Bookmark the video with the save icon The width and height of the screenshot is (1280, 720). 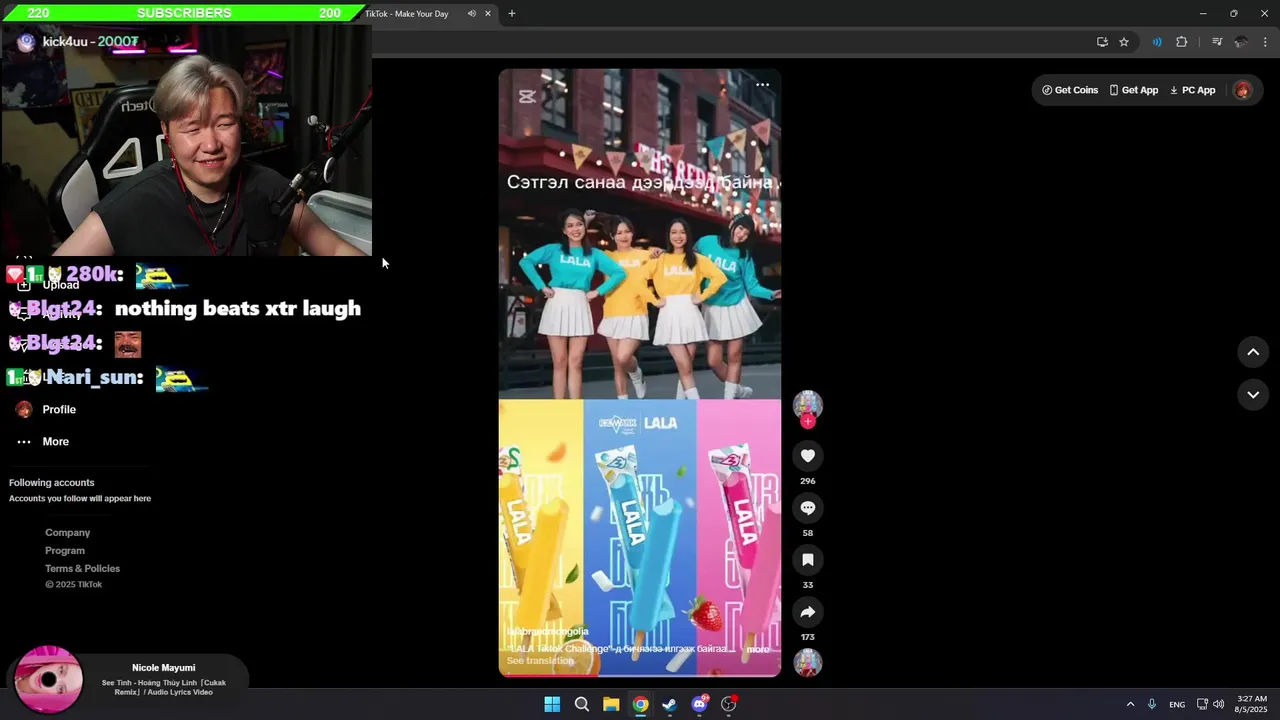coord(808,560)
